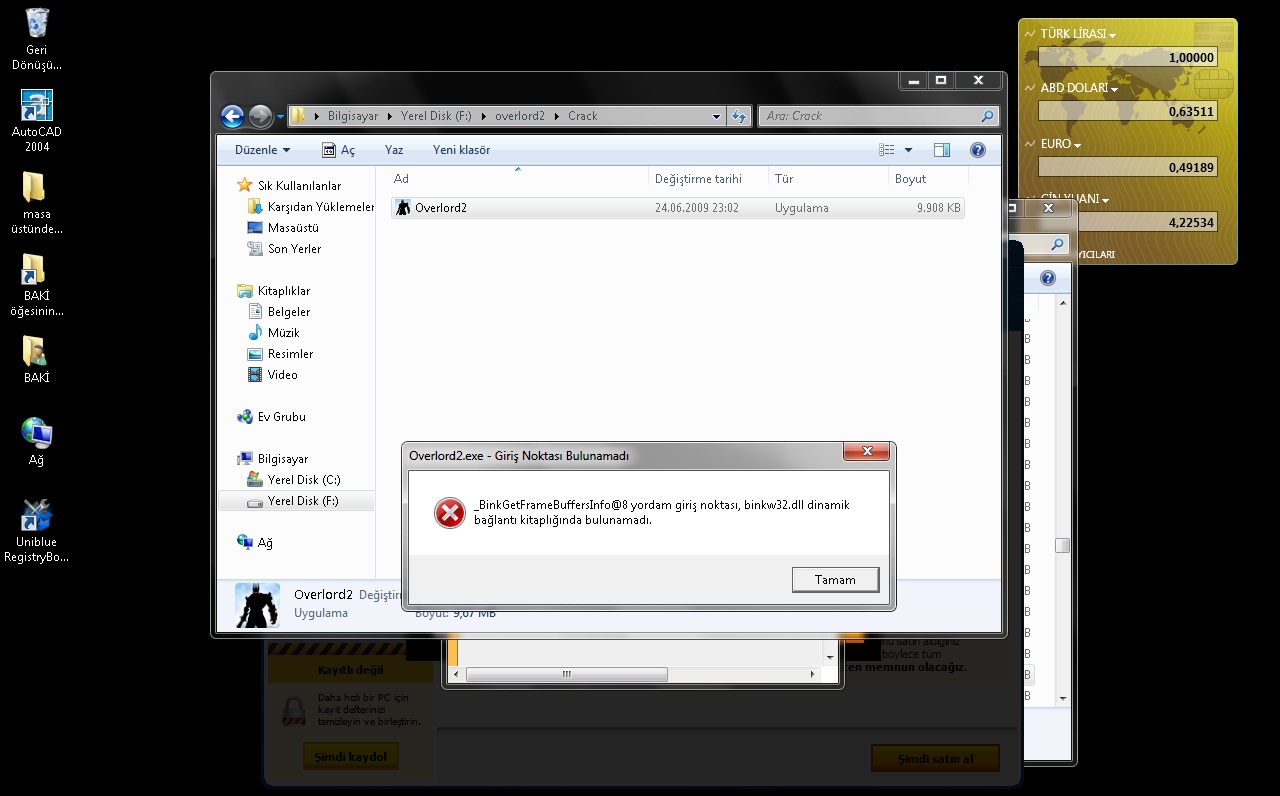Open BAKİ öğesinin shortcut icon
The width and height of the screenshot is (1280, 796).
click(36, 285)
